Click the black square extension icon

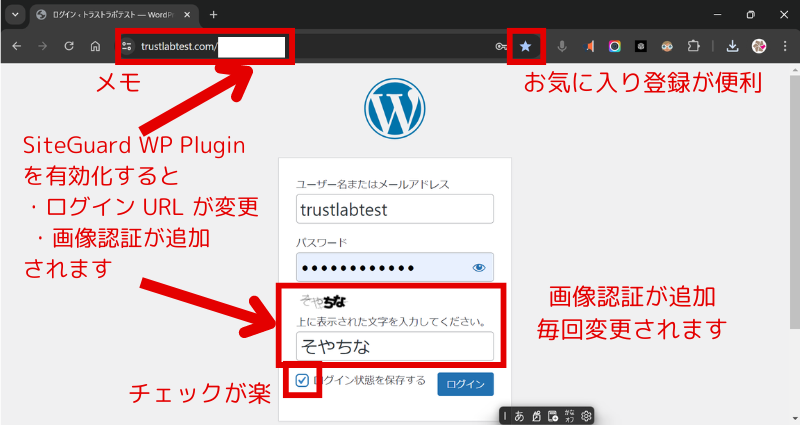pos(641,46)
